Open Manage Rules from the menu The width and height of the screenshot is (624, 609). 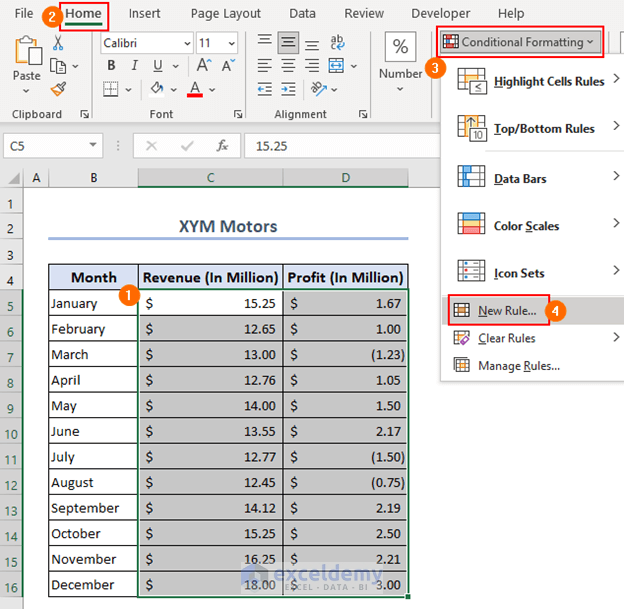(x=518, y=365)
